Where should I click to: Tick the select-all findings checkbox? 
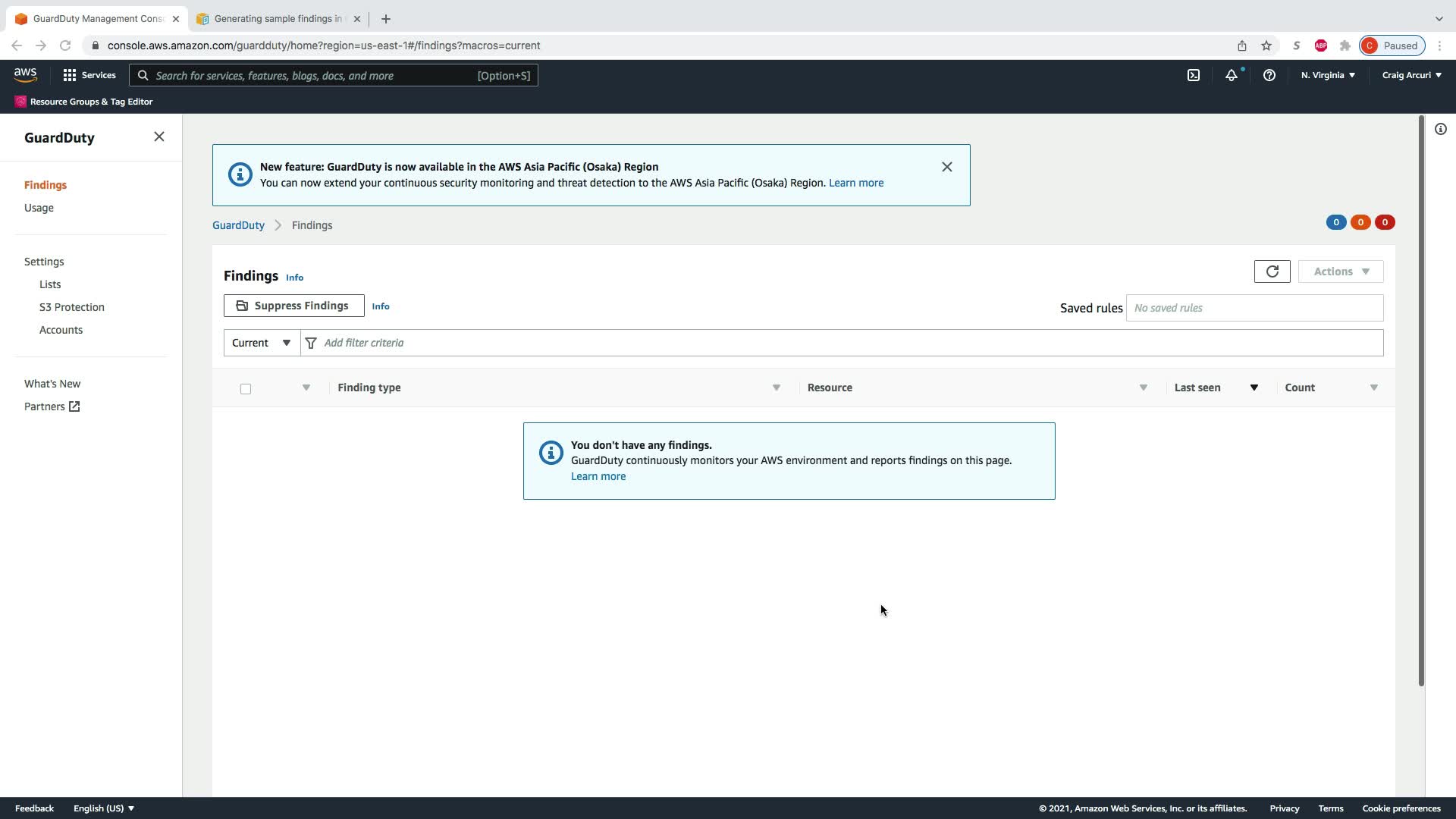coord(246,389)
